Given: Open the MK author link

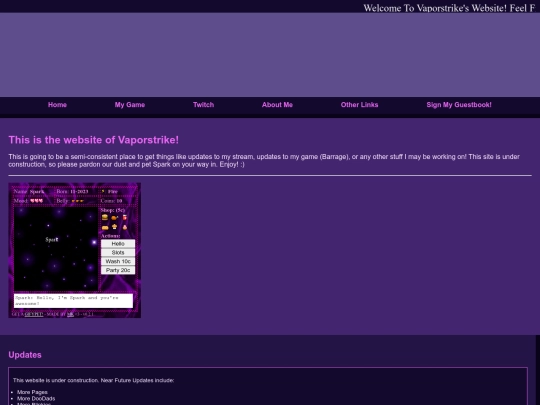Looking at the screenshot, I should point(70,314).
